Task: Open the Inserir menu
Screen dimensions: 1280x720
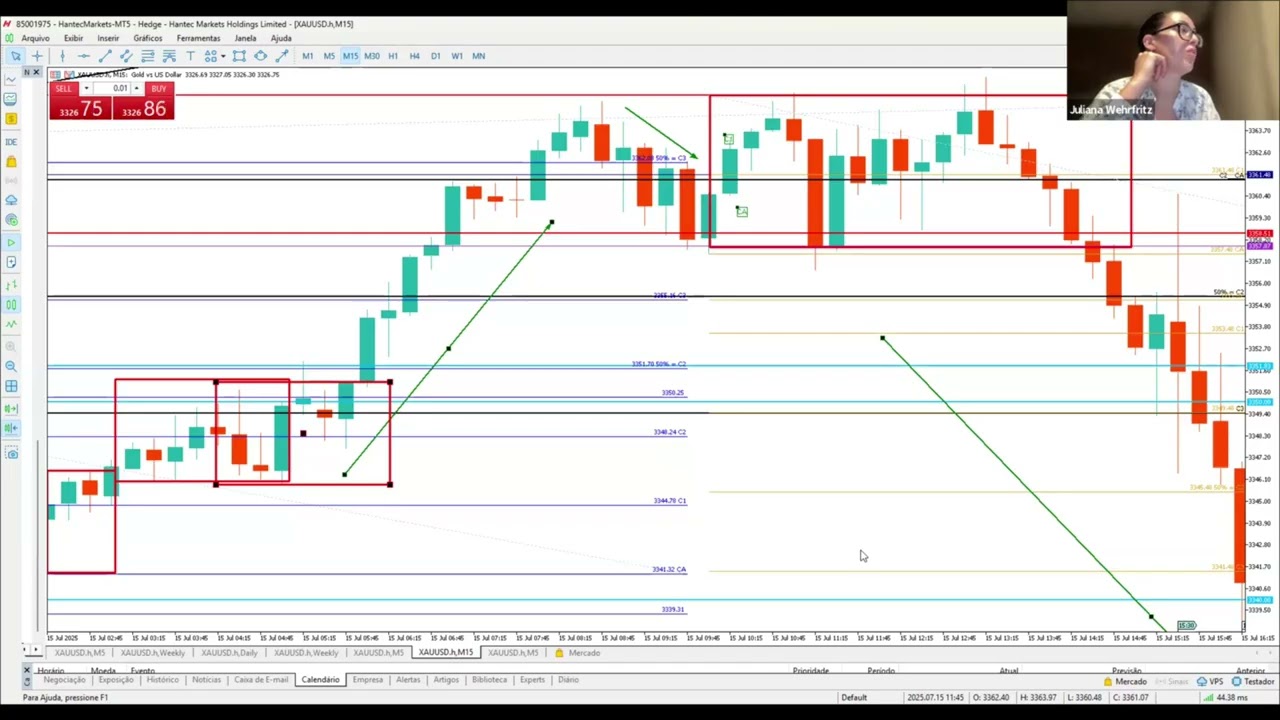Action: click(x=108, y=38)
